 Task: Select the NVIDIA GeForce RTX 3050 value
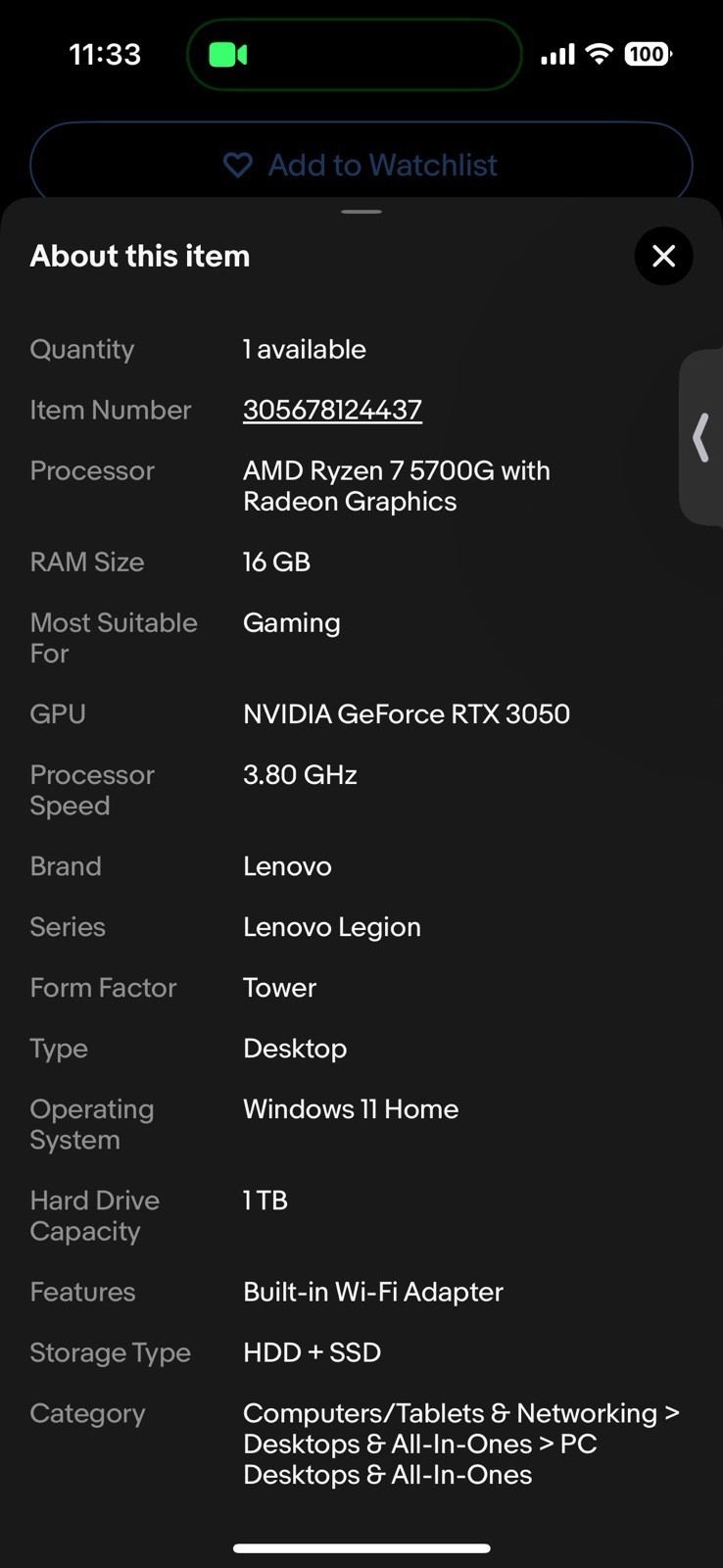point(407,713)
